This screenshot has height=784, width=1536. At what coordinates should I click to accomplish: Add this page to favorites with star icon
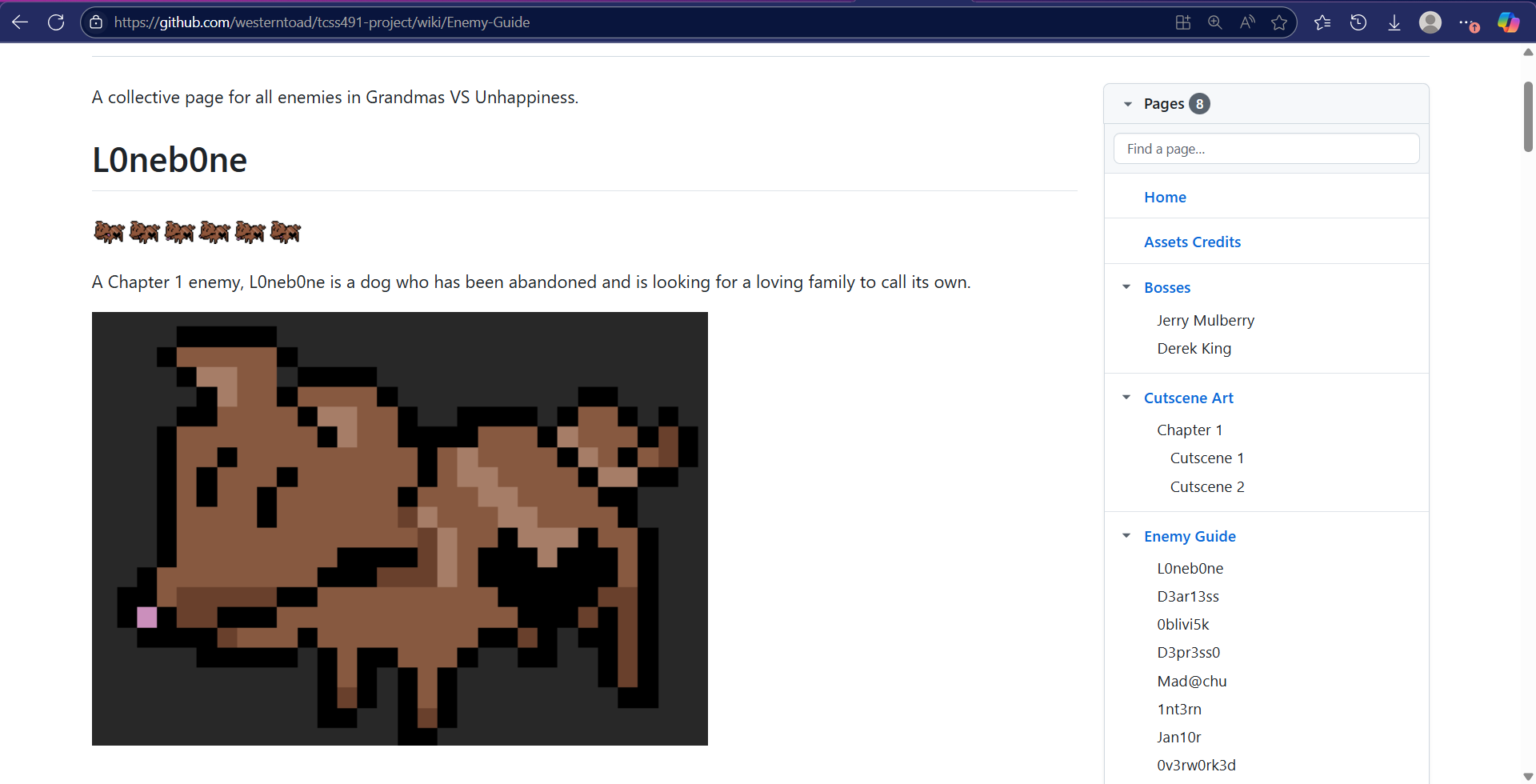tap(1279, 22)
